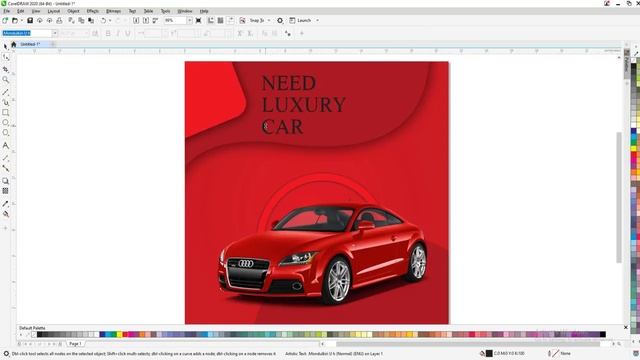
Task: Toggle bold text formatting
Action: point(108,33)
